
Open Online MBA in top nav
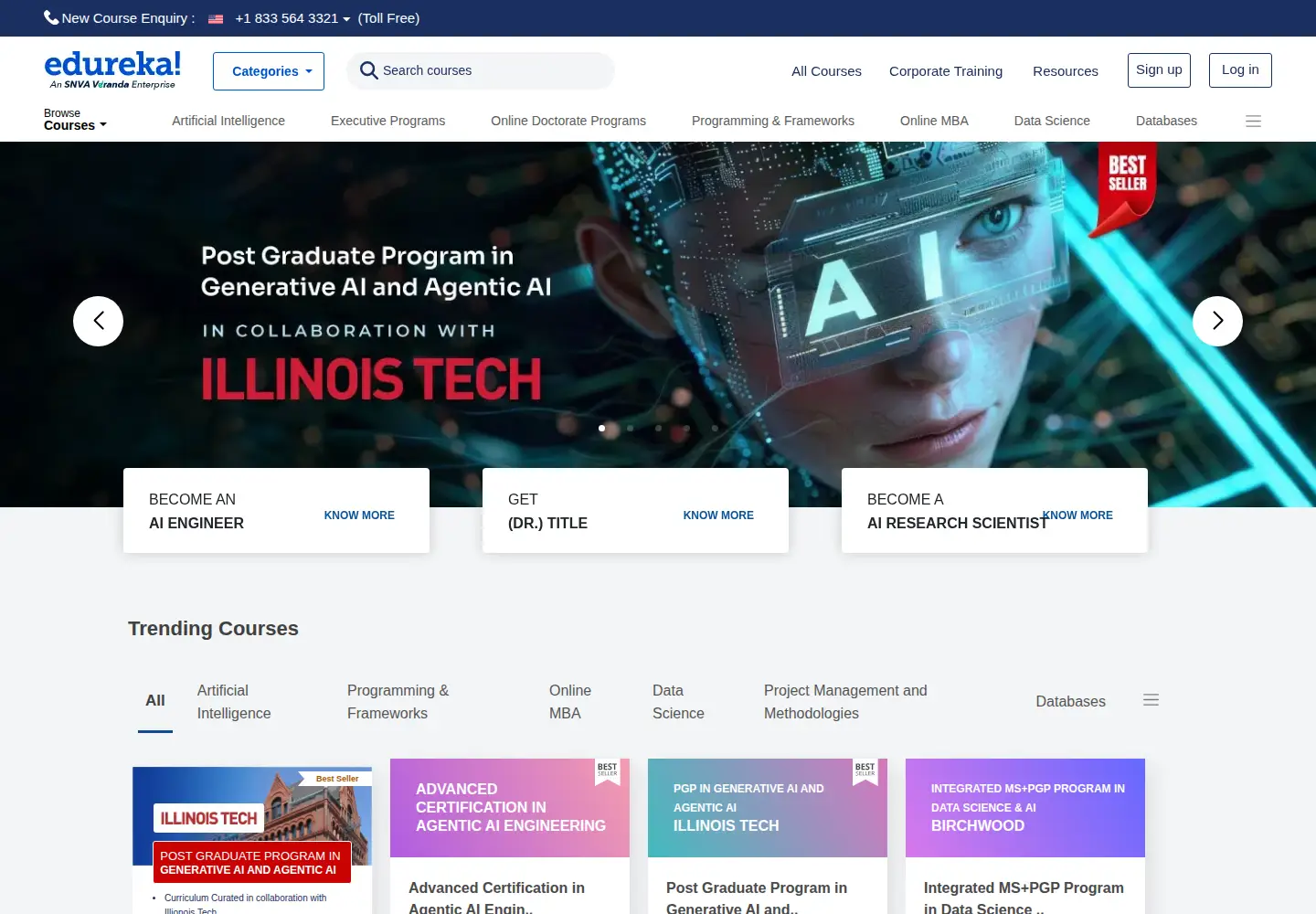934,121
